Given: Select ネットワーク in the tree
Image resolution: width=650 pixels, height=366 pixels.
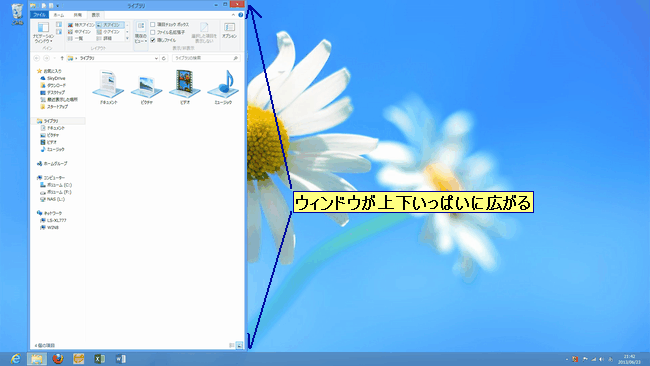Looking at the screenshot, I should coord(49,213).
